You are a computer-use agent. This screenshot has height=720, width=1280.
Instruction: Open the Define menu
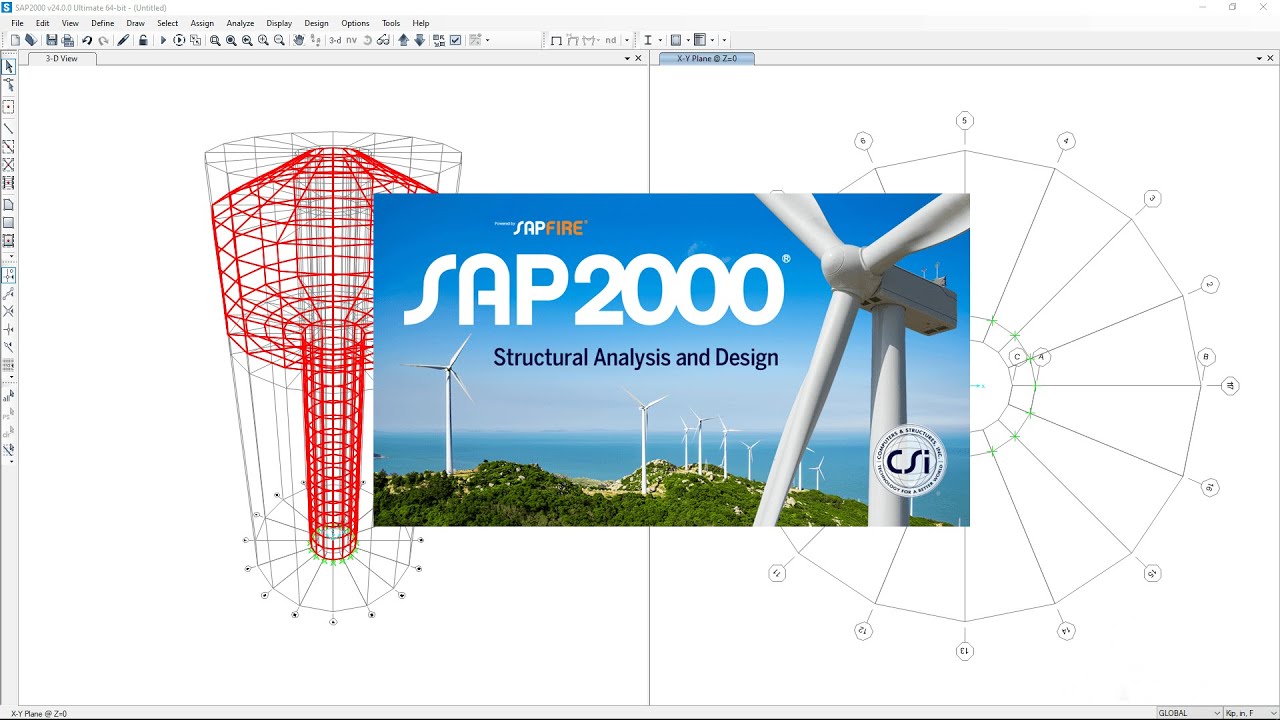click(102, 23)
